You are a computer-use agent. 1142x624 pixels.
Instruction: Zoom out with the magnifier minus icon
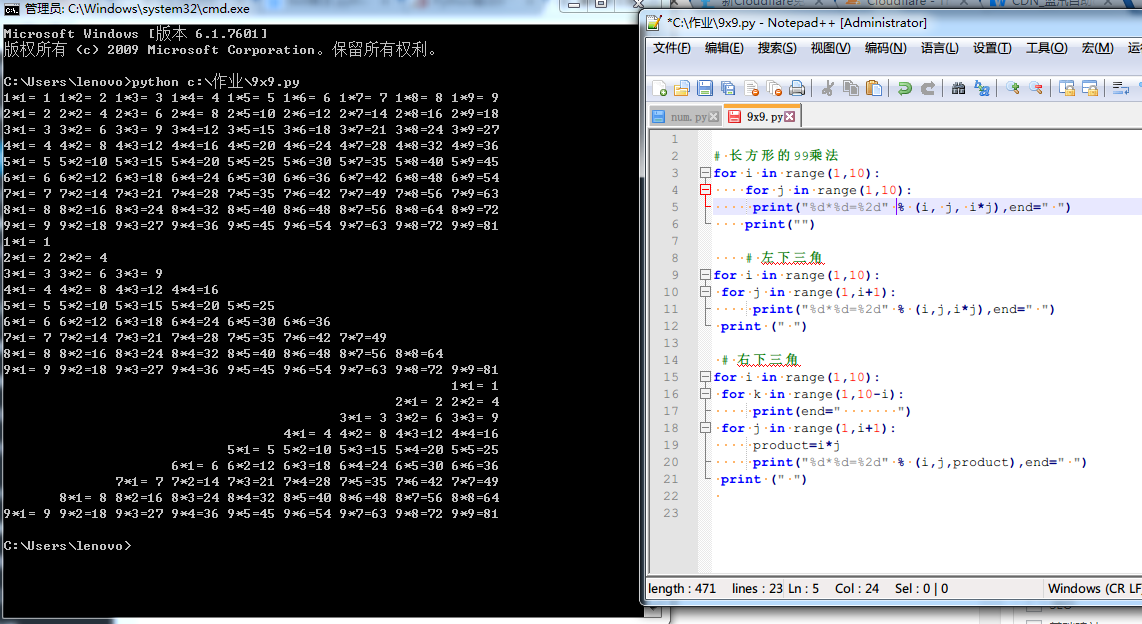(1036, 89)
